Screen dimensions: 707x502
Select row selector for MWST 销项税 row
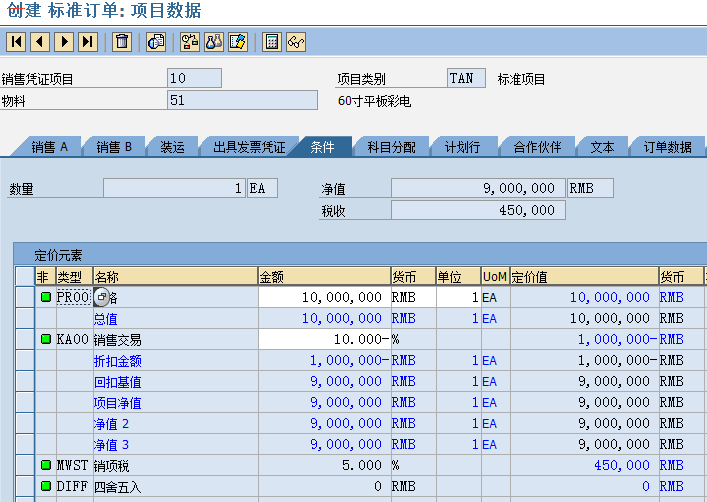pos(25,465)
